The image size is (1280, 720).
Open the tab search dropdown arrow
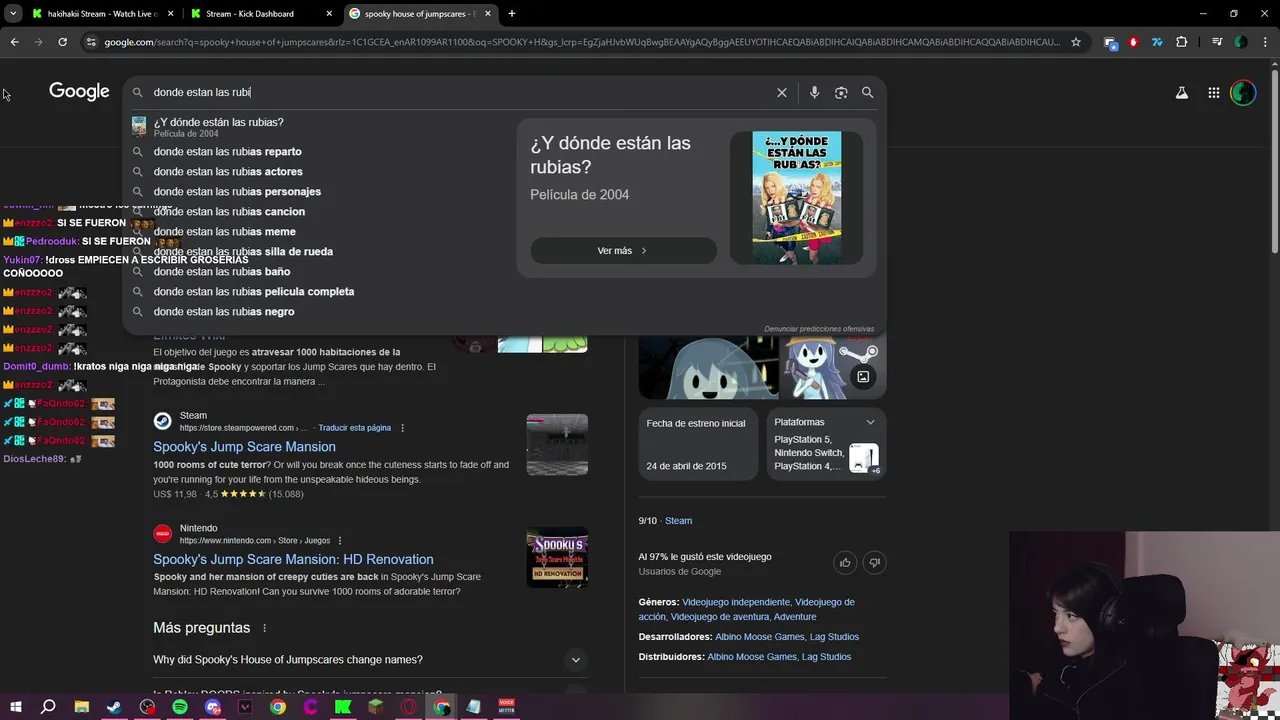13,14
